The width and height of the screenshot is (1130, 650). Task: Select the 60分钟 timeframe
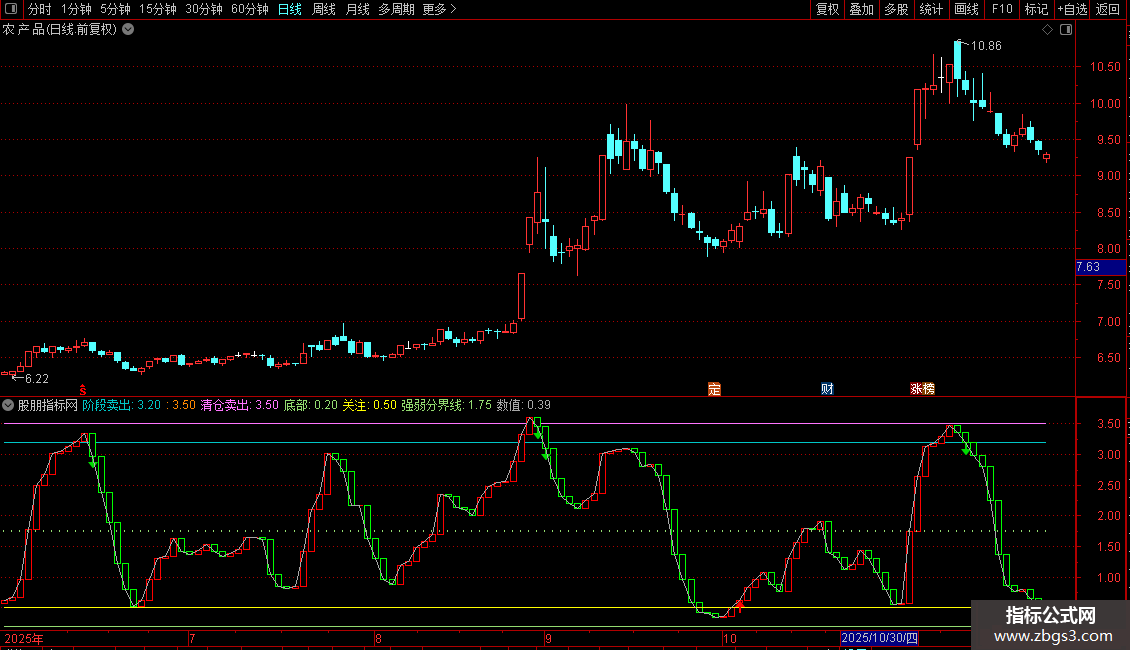coord(249,9)
